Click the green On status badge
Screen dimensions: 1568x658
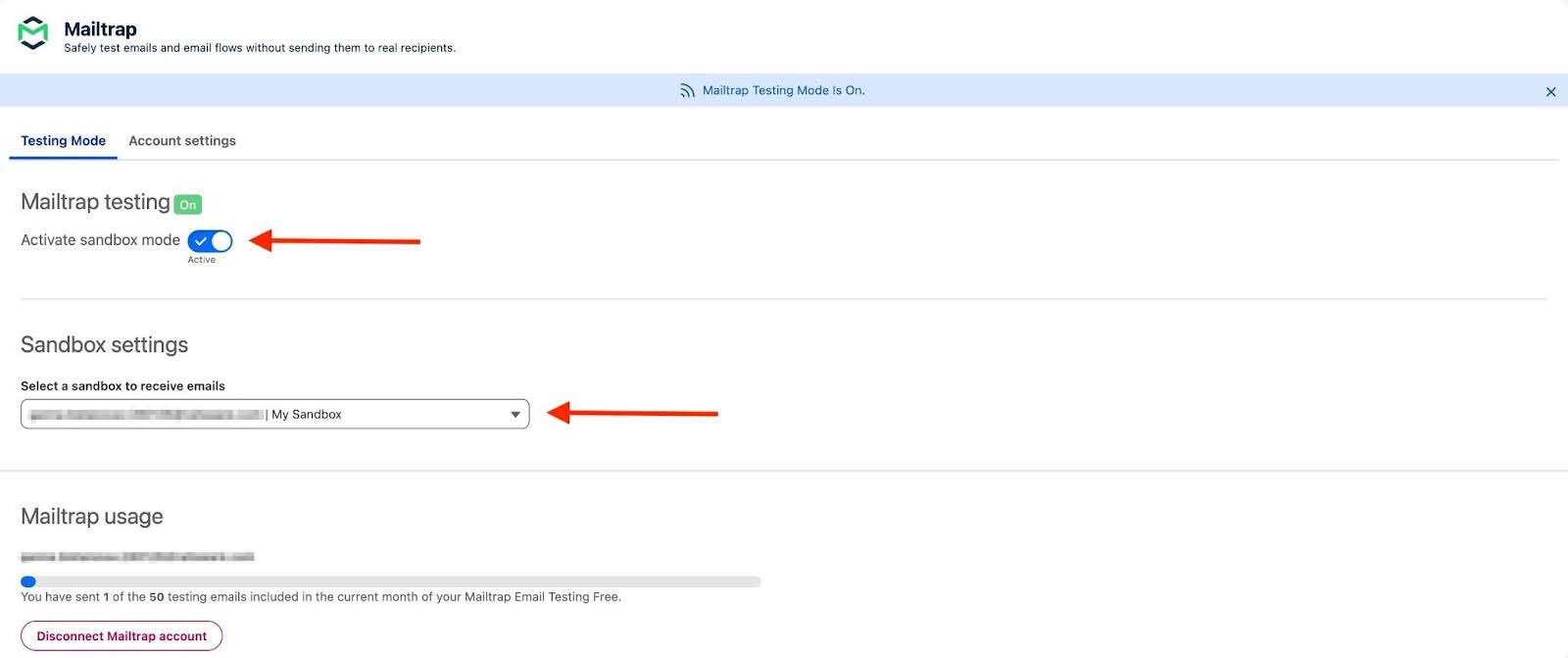coord(187,205)
